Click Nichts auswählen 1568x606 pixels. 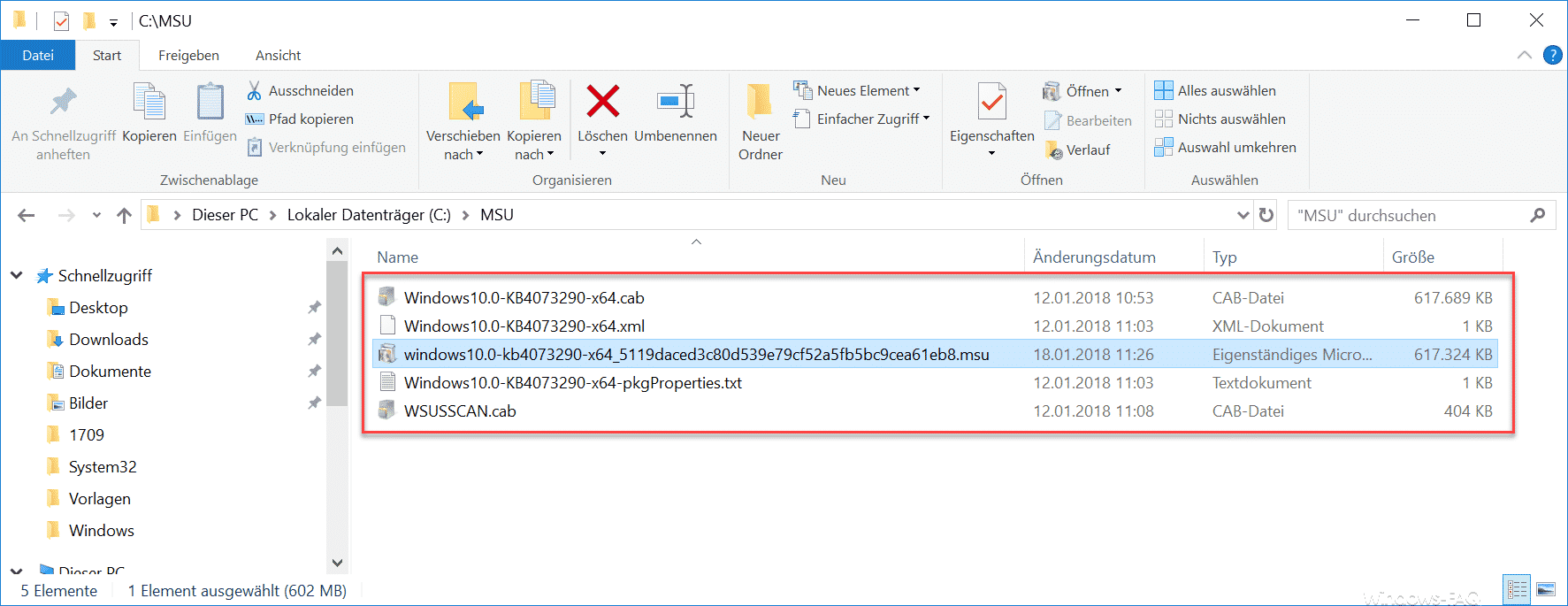[1220, 119]
